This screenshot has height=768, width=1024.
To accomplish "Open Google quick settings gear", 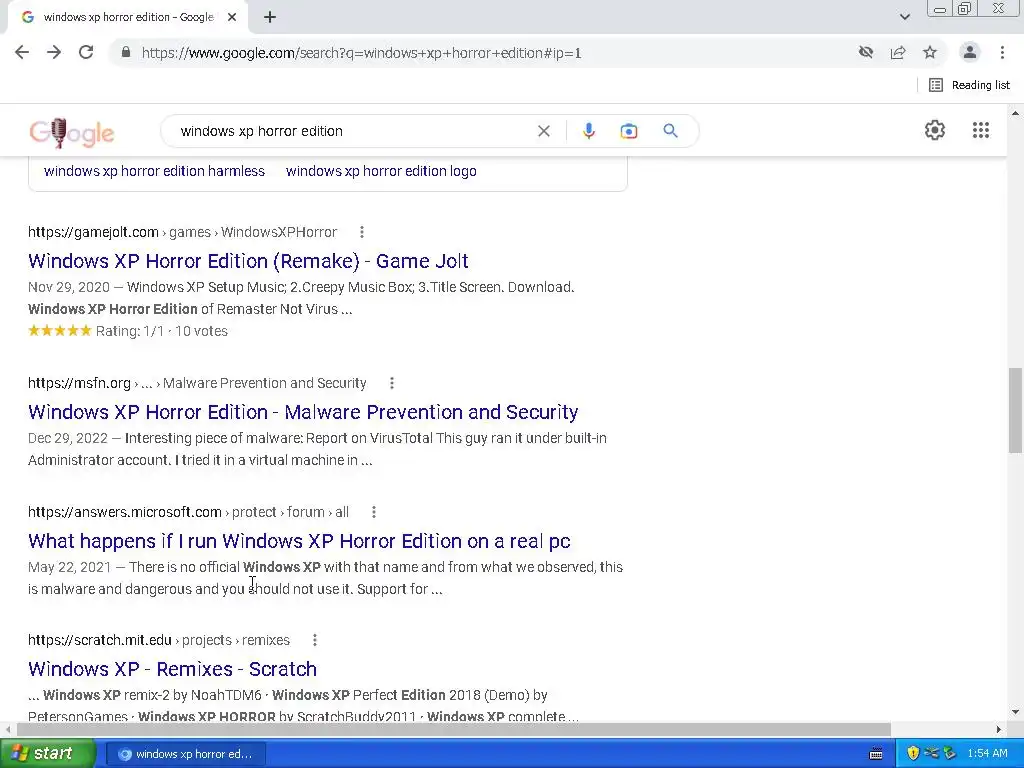I will click(x=935, y=130).
